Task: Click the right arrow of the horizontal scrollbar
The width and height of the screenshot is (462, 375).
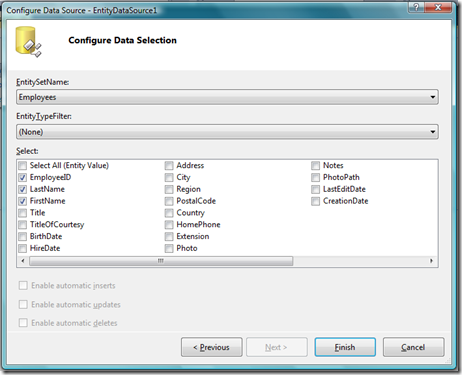Action: click(432, 261)
